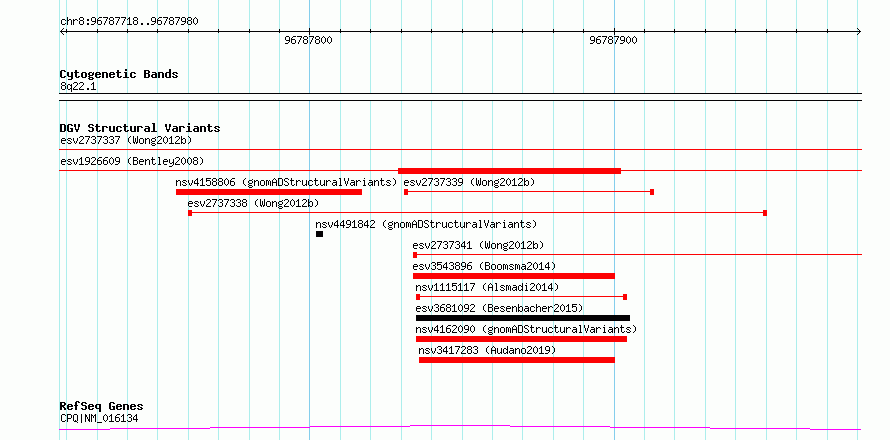Click the nsv3417283 red variant bar

(517, 360)
